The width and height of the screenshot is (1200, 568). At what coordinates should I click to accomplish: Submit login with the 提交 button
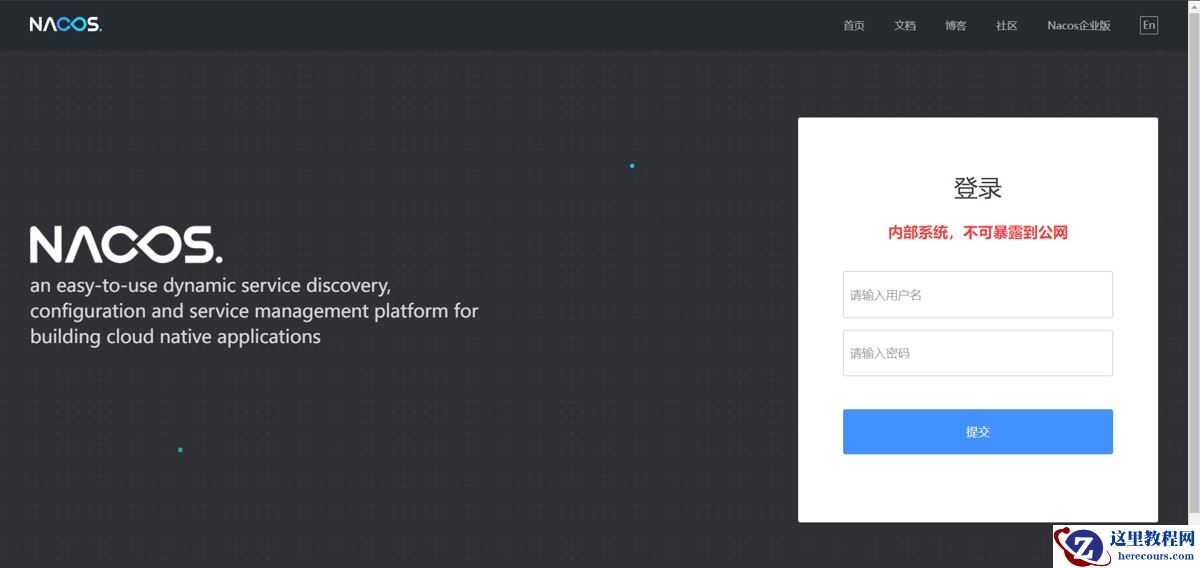(x=978, y=432)
